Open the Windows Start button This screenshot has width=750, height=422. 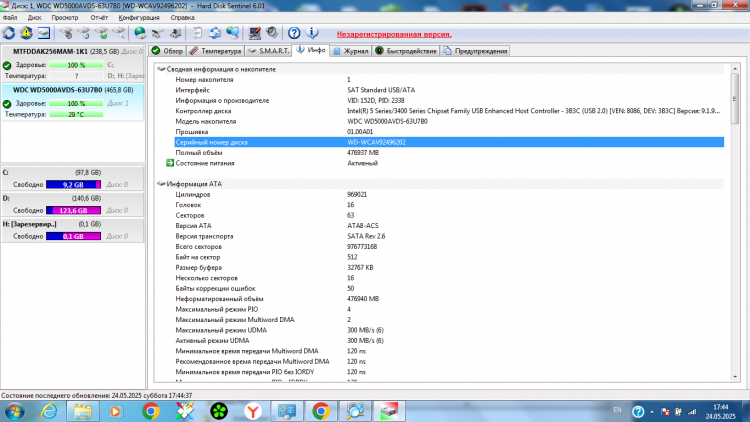[14, 411]
